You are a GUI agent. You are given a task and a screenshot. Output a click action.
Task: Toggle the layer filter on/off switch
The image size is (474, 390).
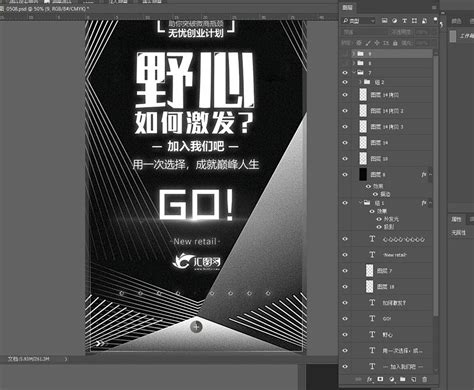pos(436,20)
